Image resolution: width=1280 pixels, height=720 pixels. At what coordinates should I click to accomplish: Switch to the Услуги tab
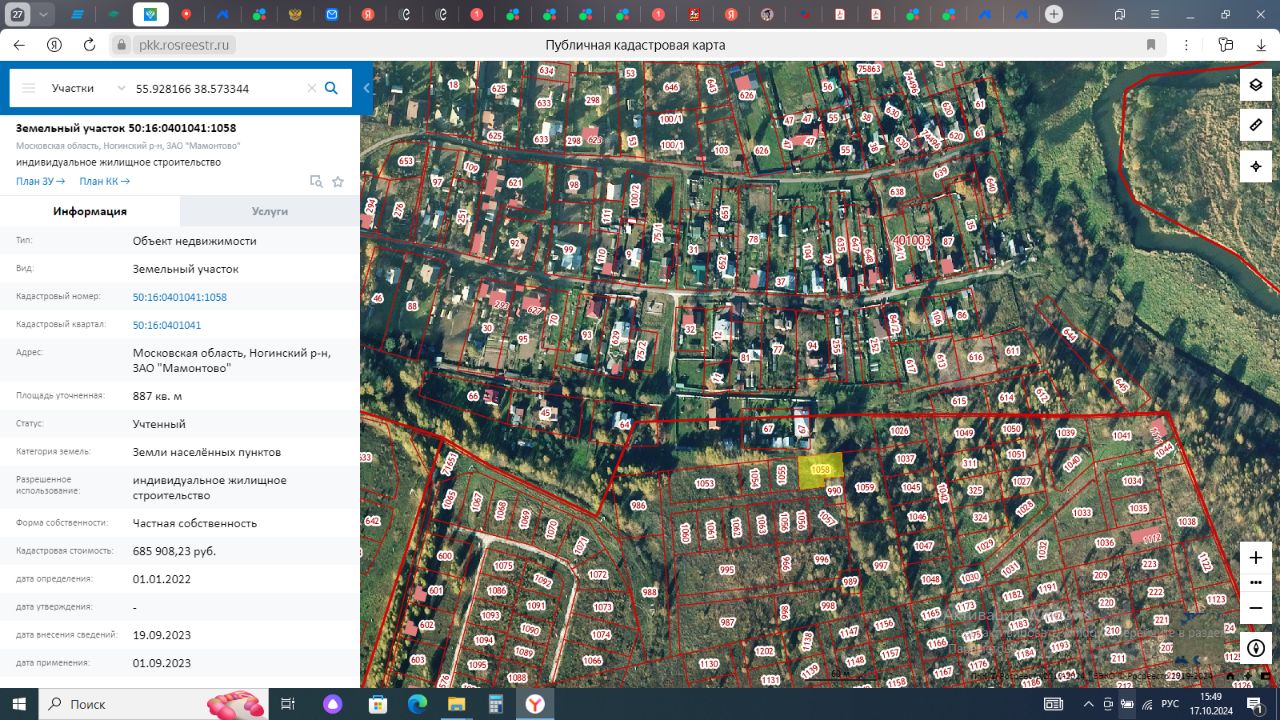click(x=270, y=211)
